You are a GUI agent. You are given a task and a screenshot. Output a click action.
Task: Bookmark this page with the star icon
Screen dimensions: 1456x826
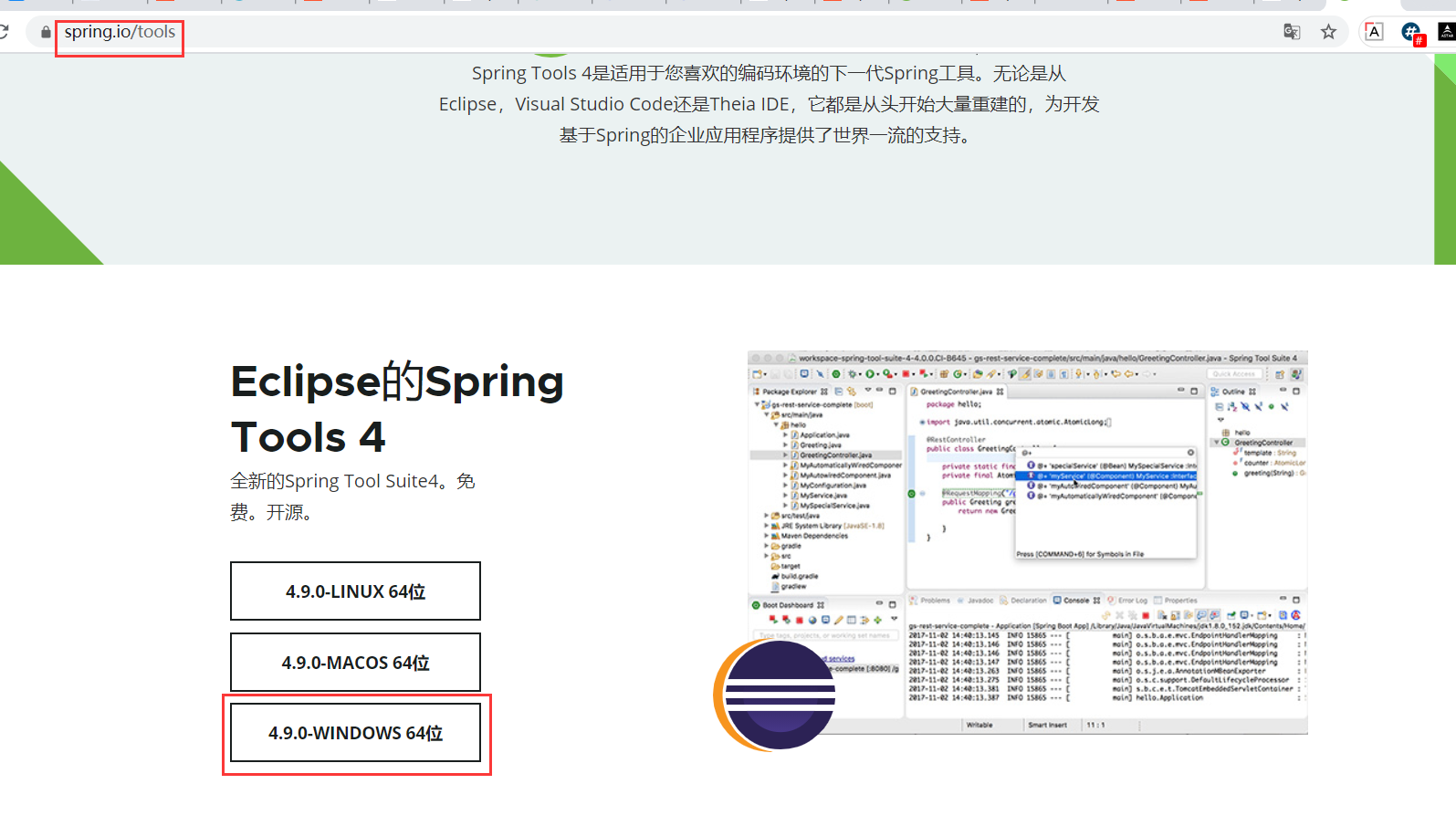click(1328, 32)
